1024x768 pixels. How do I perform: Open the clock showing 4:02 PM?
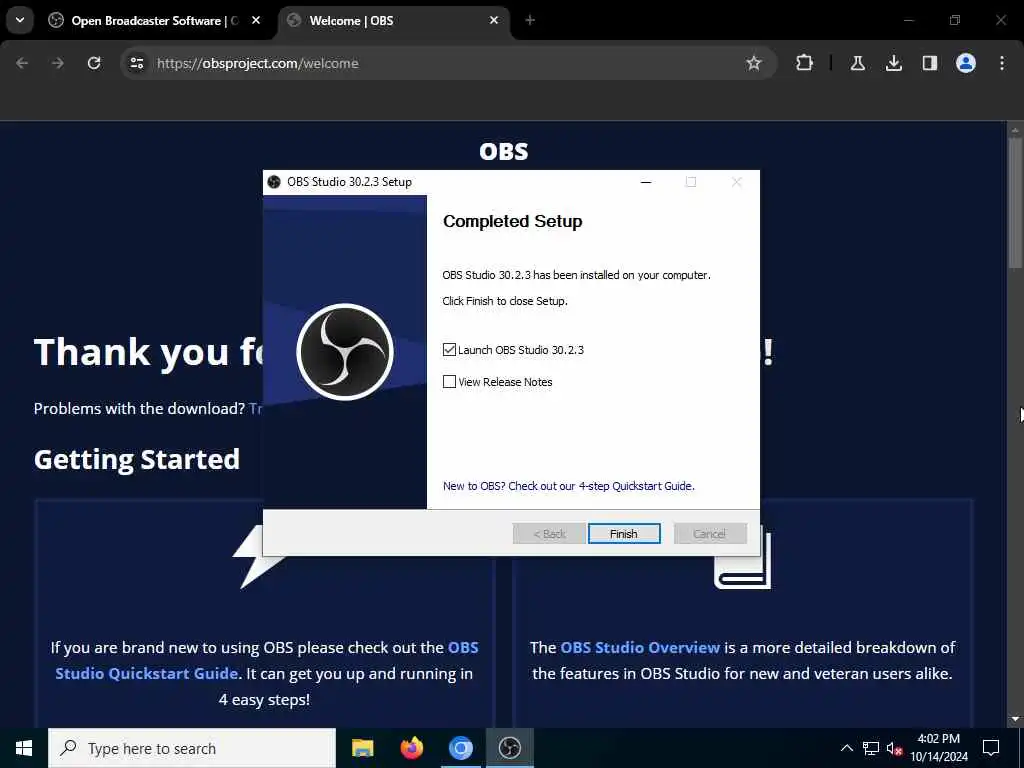tap(939, 748)
